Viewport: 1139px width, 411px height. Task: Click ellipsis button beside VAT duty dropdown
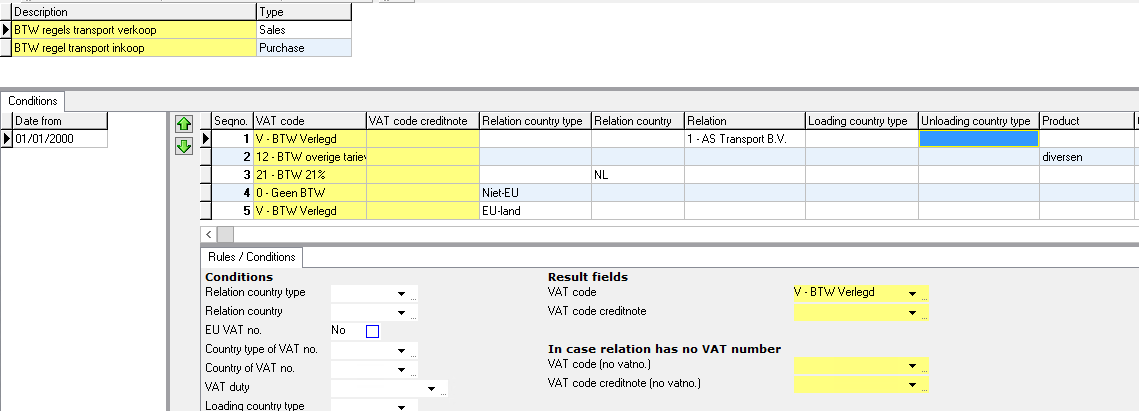tap(444, 391)
